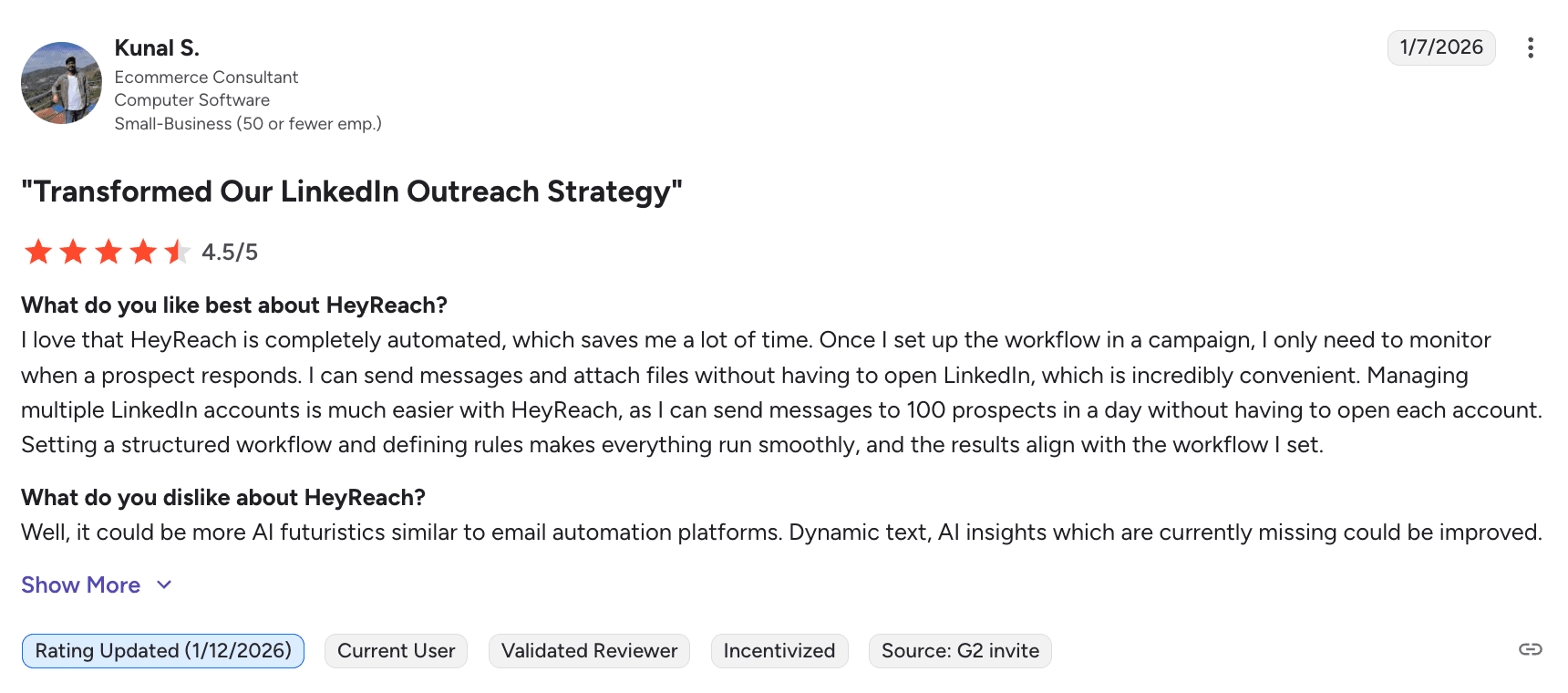Click the 4.5/5 rating score text
This screenshot has height=693, width=1568.
tap(230, 253)
